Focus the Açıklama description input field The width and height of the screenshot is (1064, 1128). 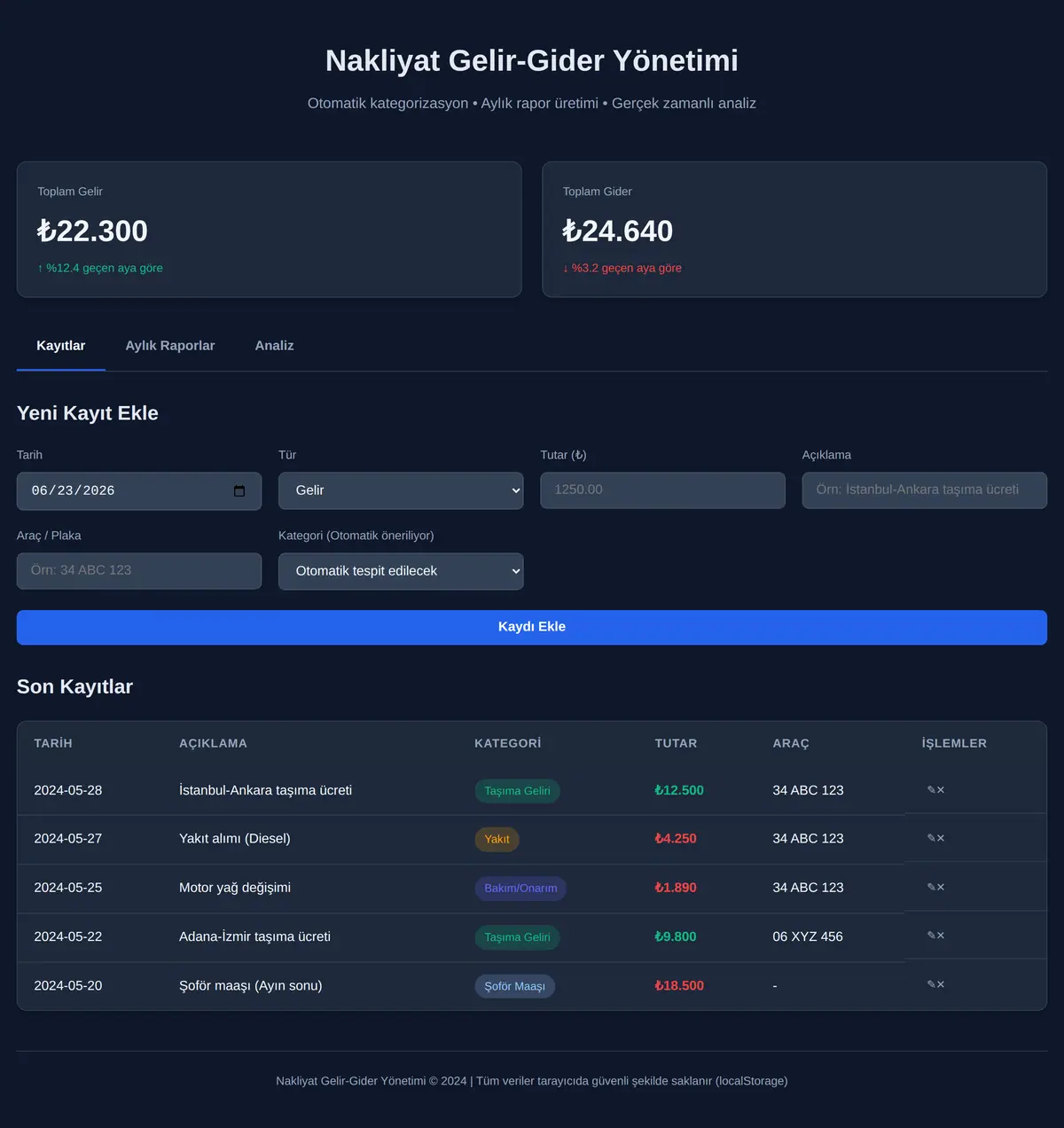tap(925, 490)
